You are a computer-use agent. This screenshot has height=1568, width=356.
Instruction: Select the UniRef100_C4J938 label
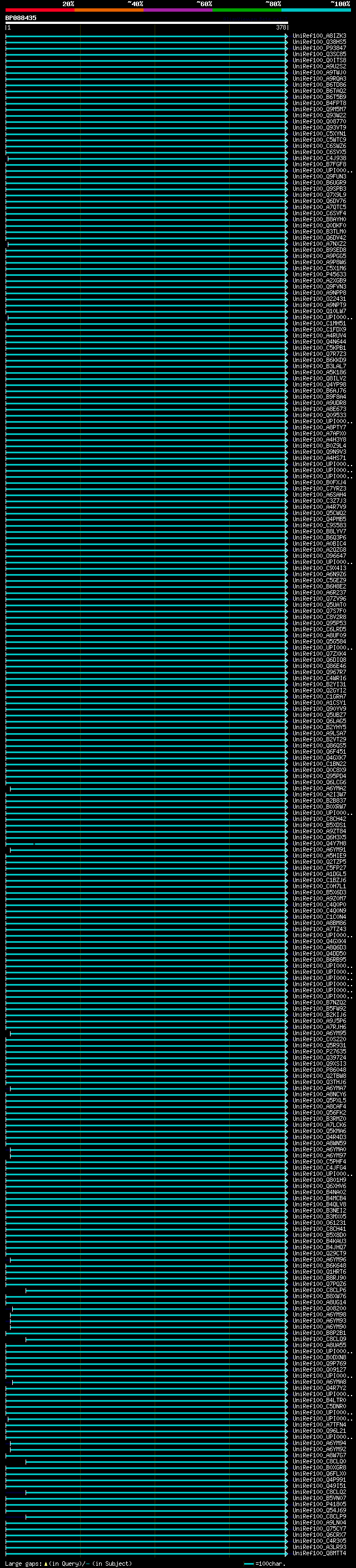pos(319,159)
